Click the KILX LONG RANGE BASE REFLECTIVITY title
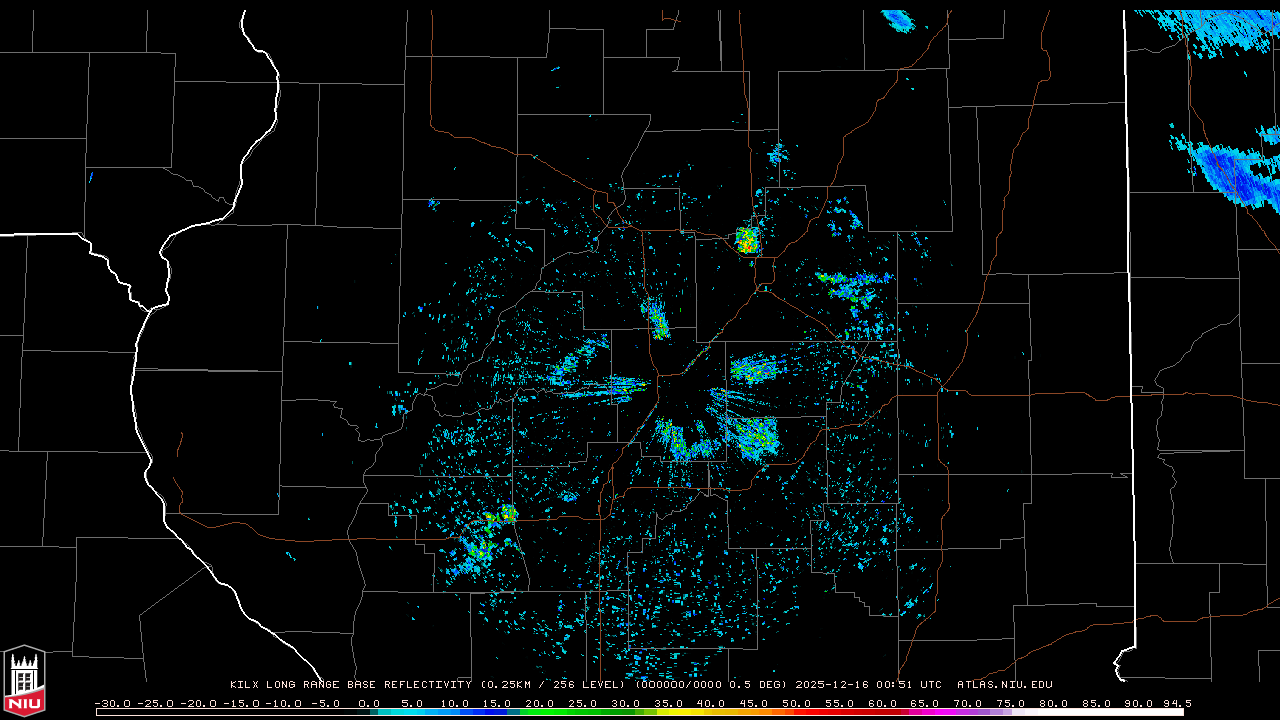 click(350, 685)
